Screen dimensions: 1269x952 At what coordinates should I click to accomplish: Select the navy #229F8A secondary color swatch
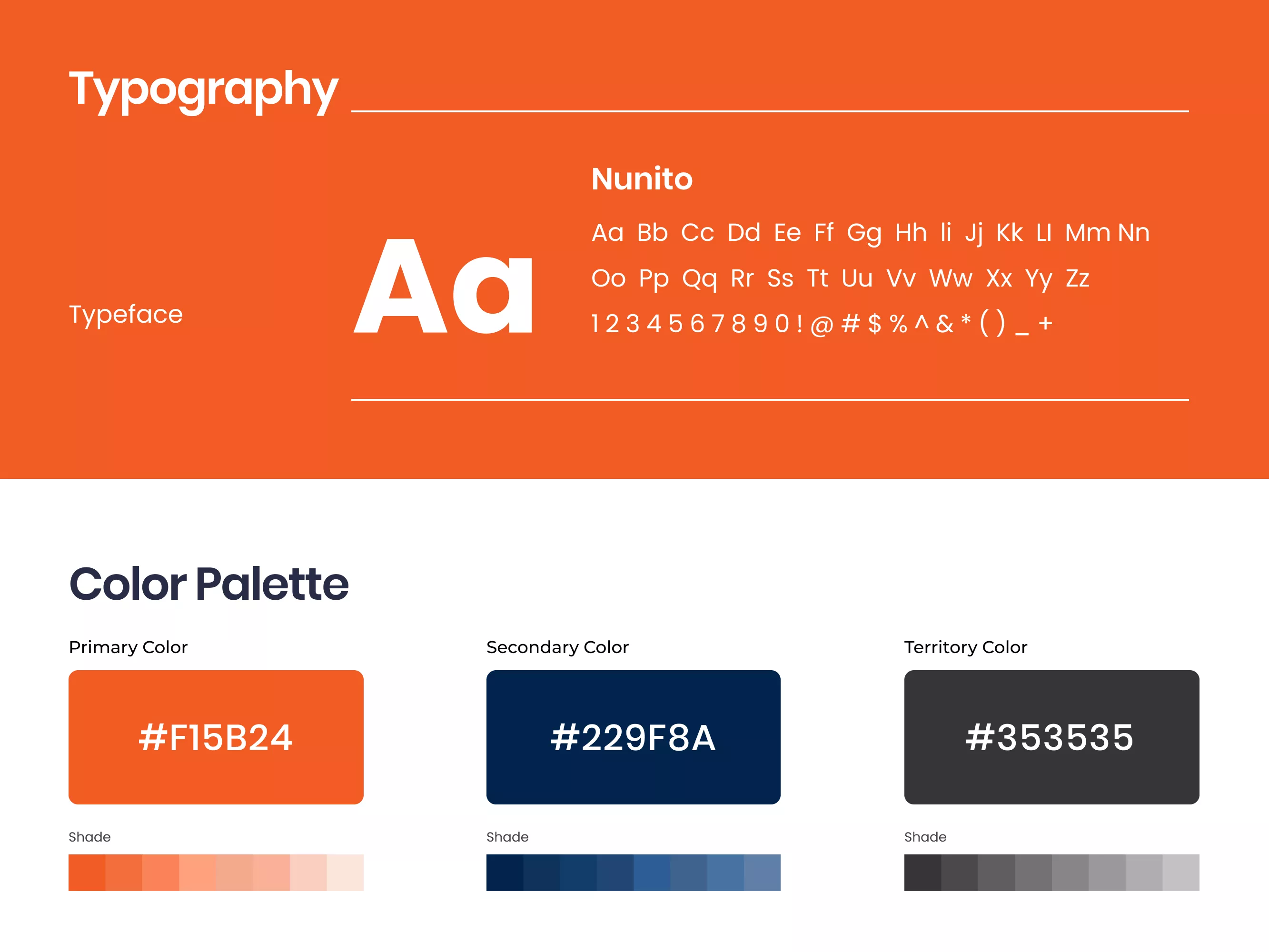[x=633, y=737]
